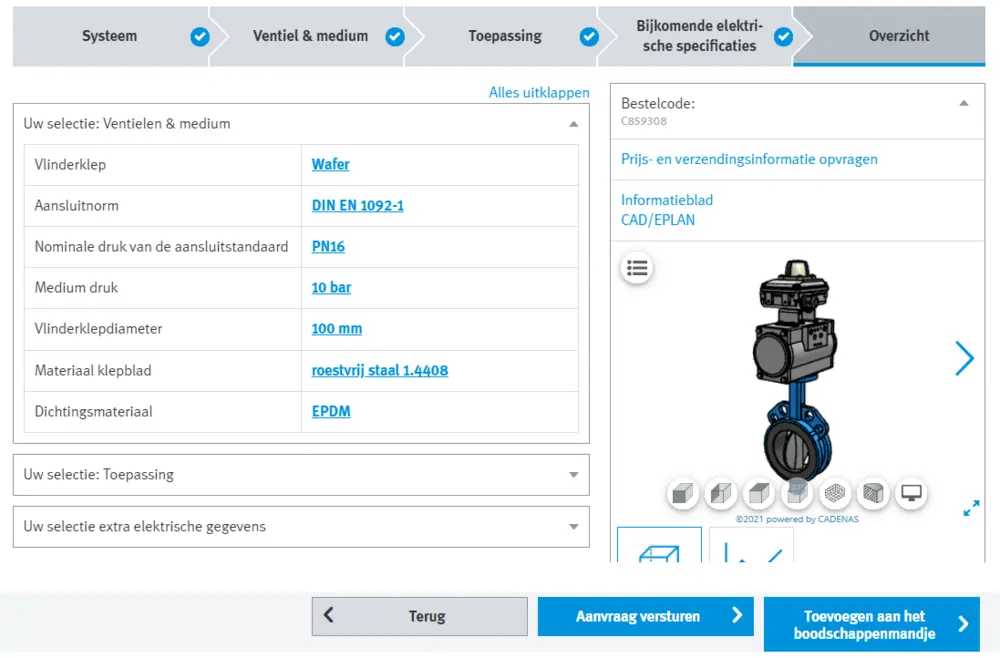1000x658 pixels.
Task: Open the viewer options hamburger menu
Action: pos(637,268)
